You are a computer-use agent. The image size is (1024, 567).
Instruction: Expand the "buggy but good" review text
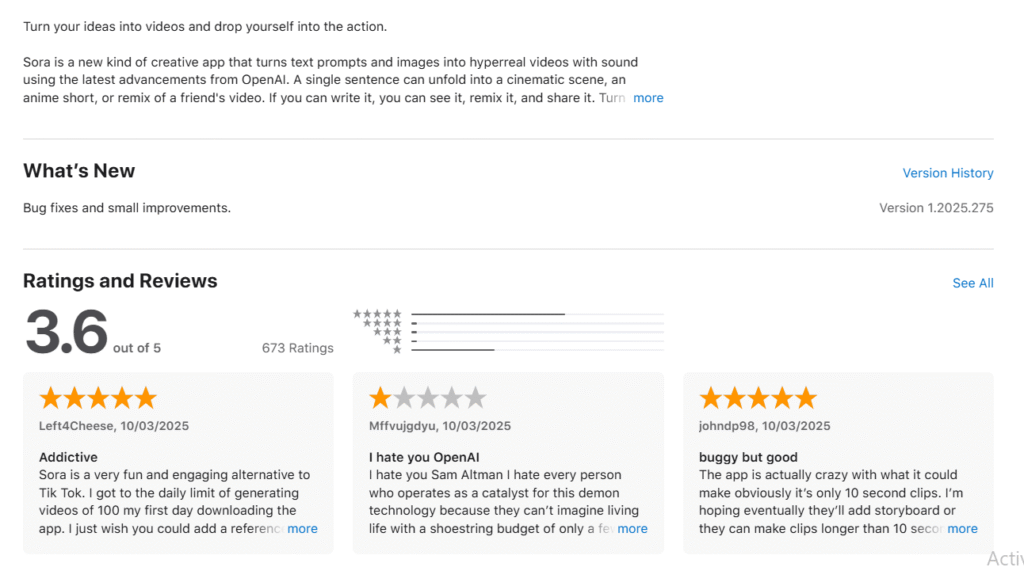click(962, 529)
